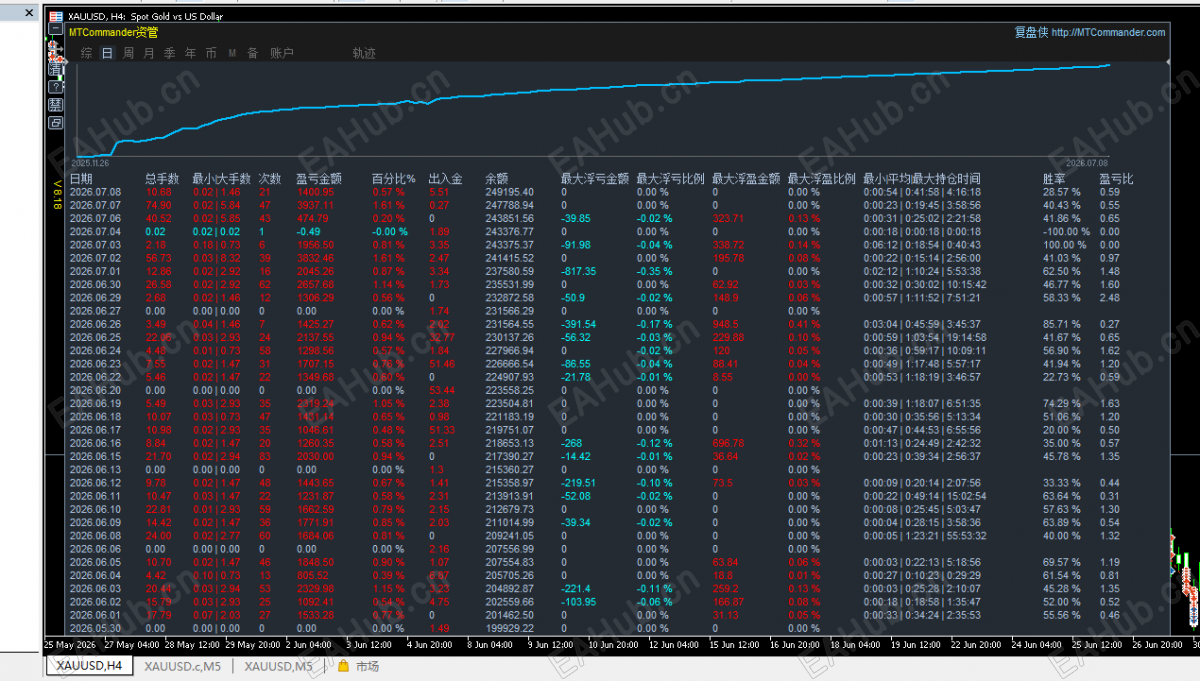This screenshot has width=1200, height=681.
Task: Select the 月 monthly statistics tab
Action: pos(149,53)
